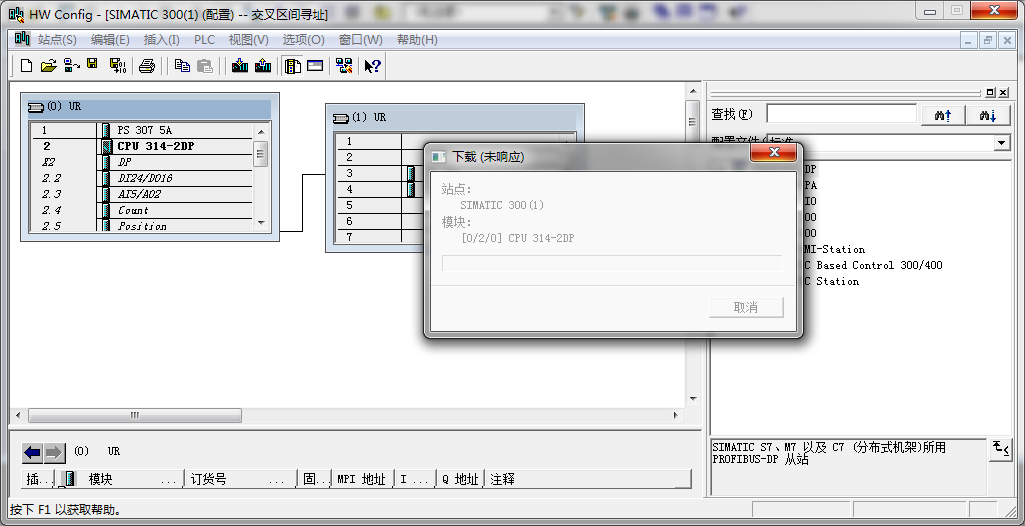Click station view vertical scroll-down arrow

(693, 398)
